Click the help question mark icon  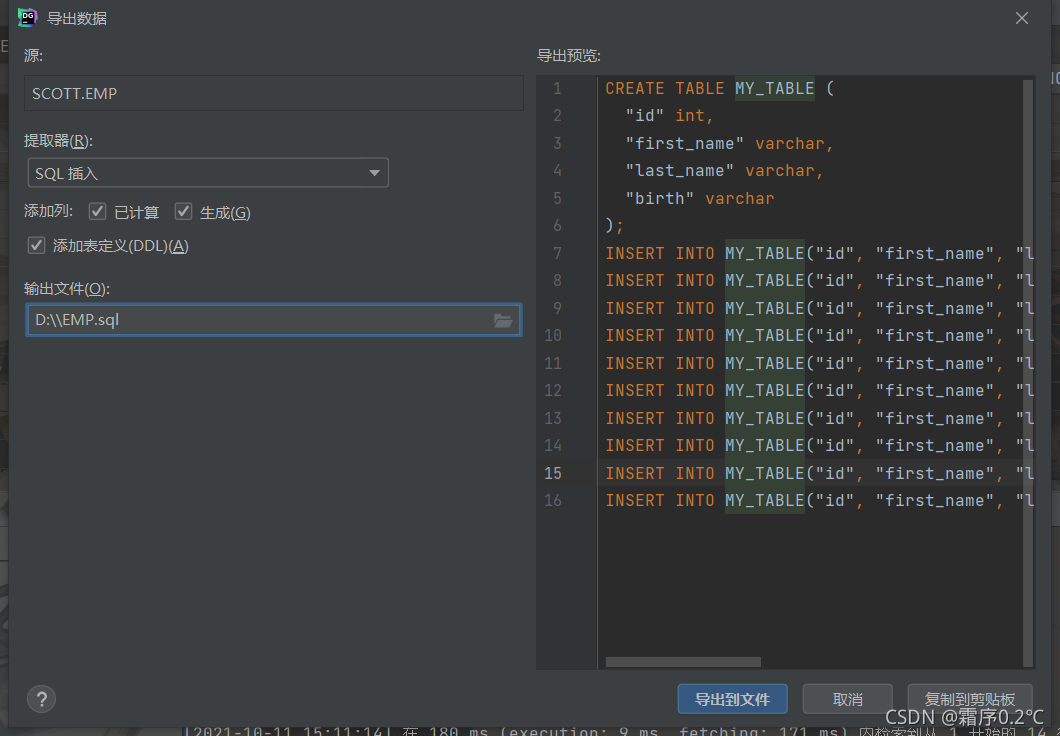41,699
